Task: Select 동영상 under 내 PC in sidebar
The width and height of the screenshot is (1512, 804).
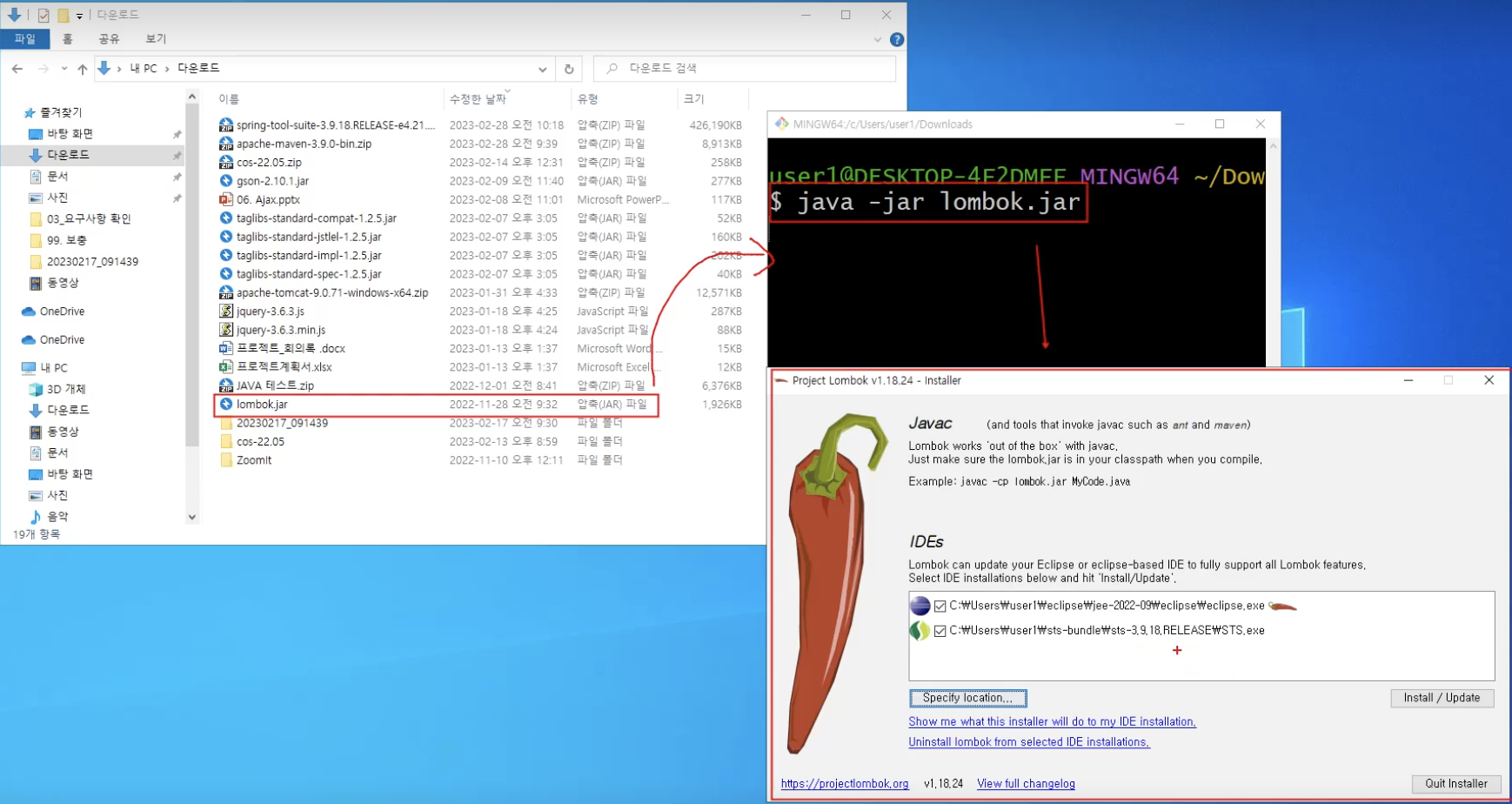Action: [x=63, y=432]
